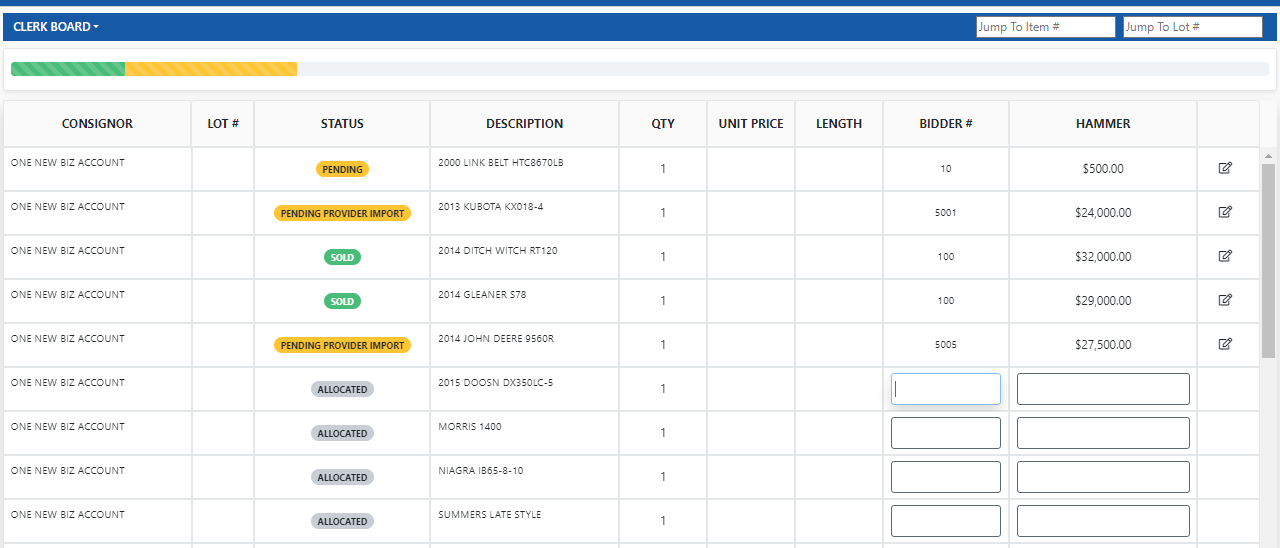Click the Unit Price column header

(x=751, y=124)
